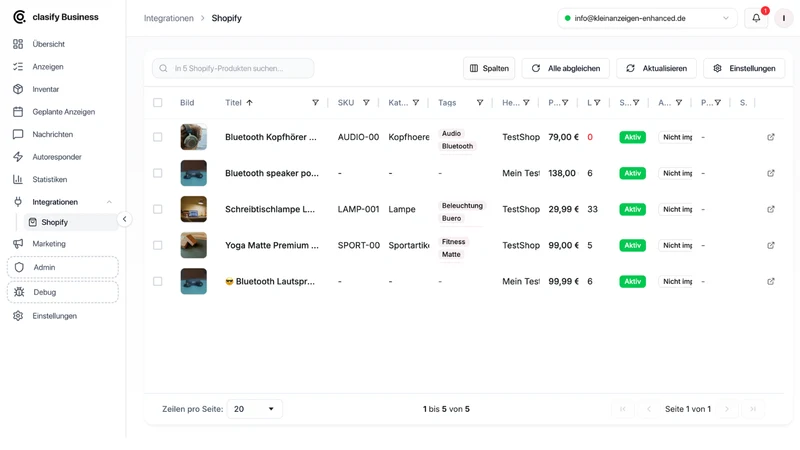Image resolution: width=800 pixels, height=450 pixels.
Task: Go to the last page arrow
Action: 753,409
